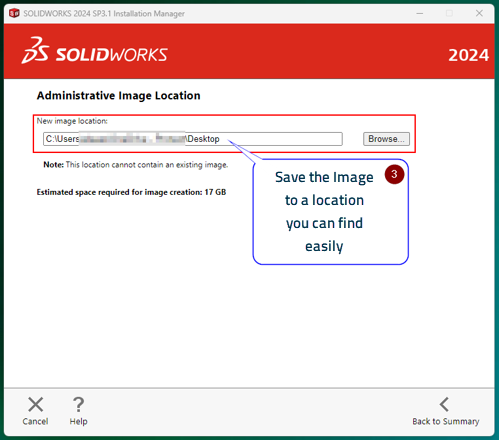Click inside the New image location field
Image resolution: width=499 pixels, height=440 pixels.
click(193, 139)
